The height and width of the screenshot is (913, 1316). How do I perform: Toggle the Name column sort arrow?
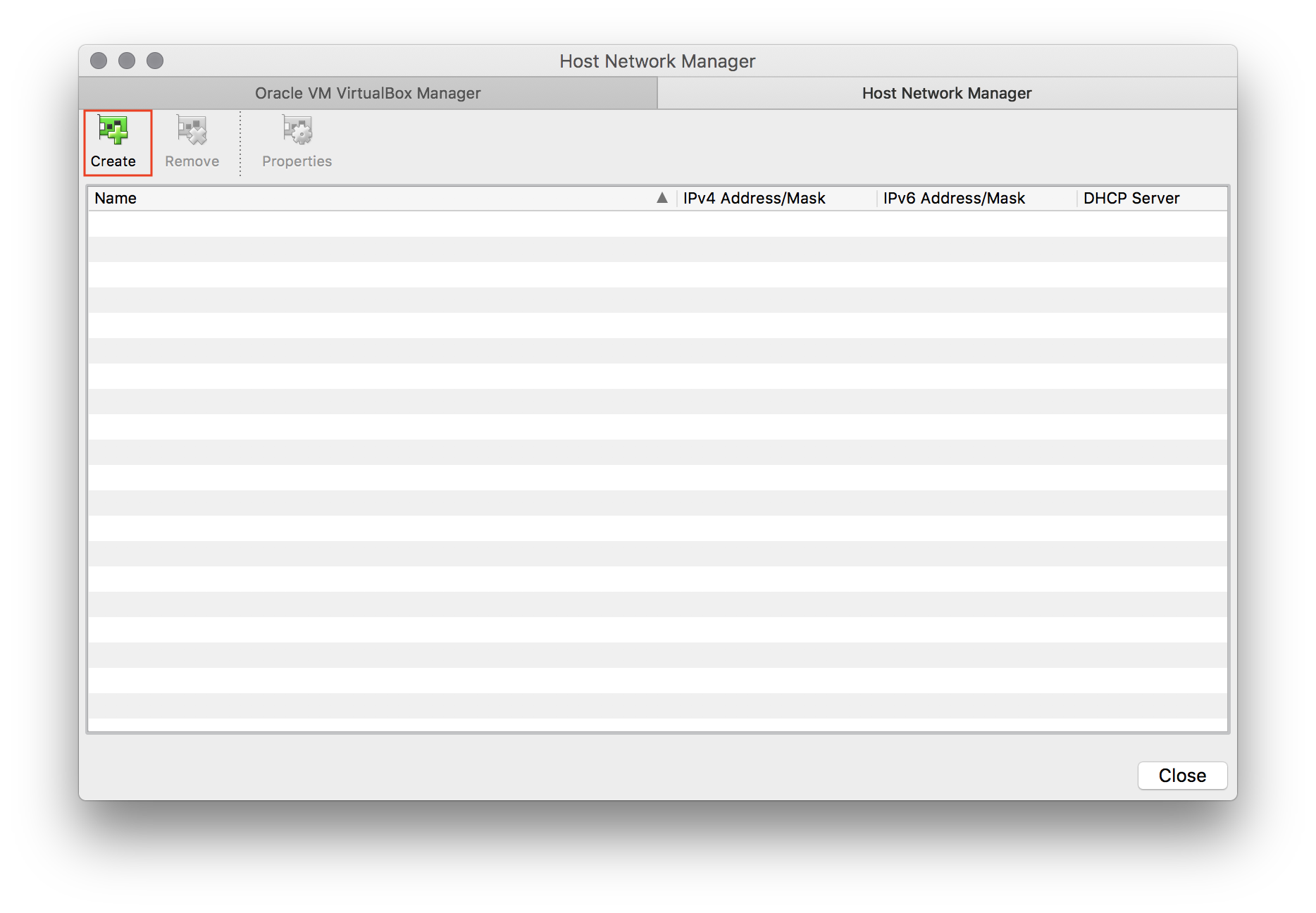pyautogui.click(x=662, y=198)
